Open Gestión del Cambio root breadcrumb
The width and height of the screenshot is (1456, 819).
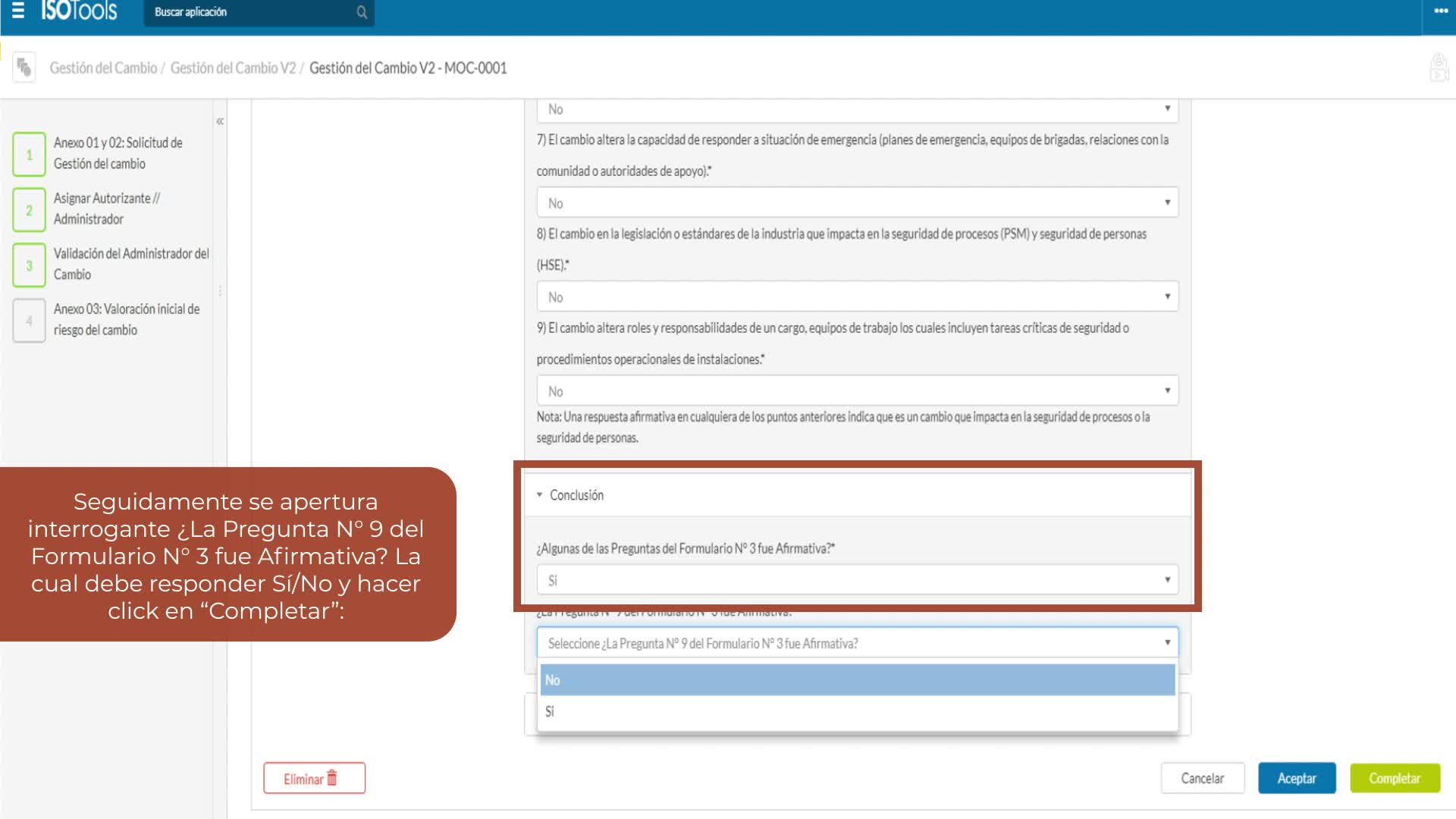point(103,68)
